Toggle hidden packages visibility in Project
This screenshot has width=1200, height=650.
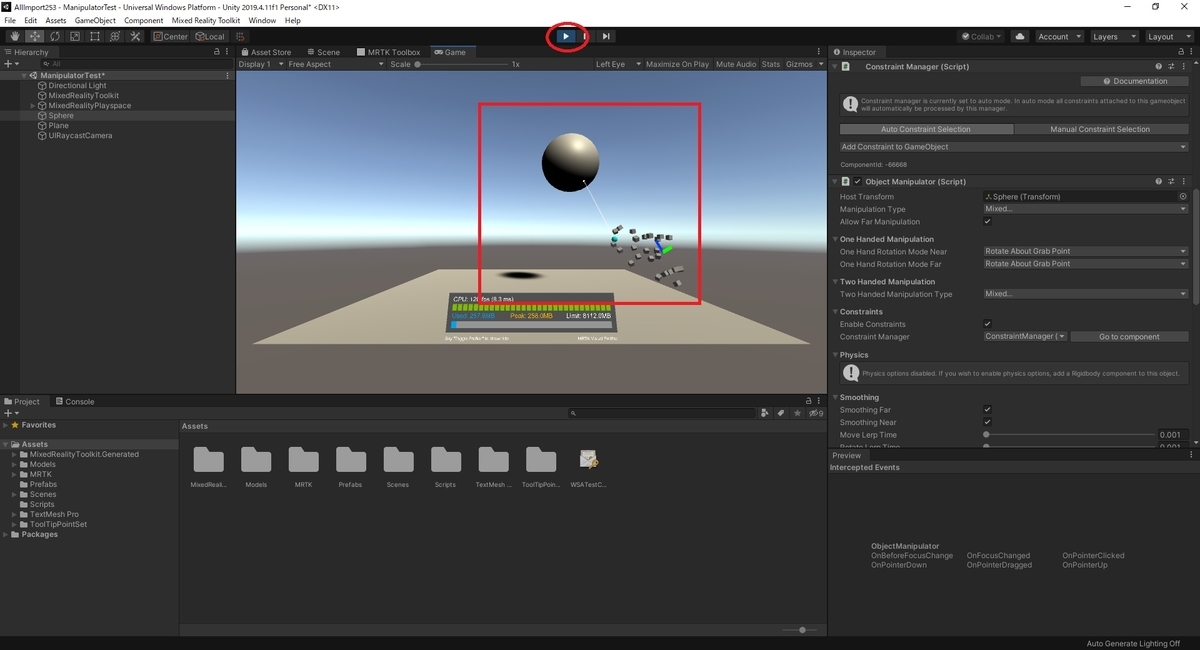[816, 412]
